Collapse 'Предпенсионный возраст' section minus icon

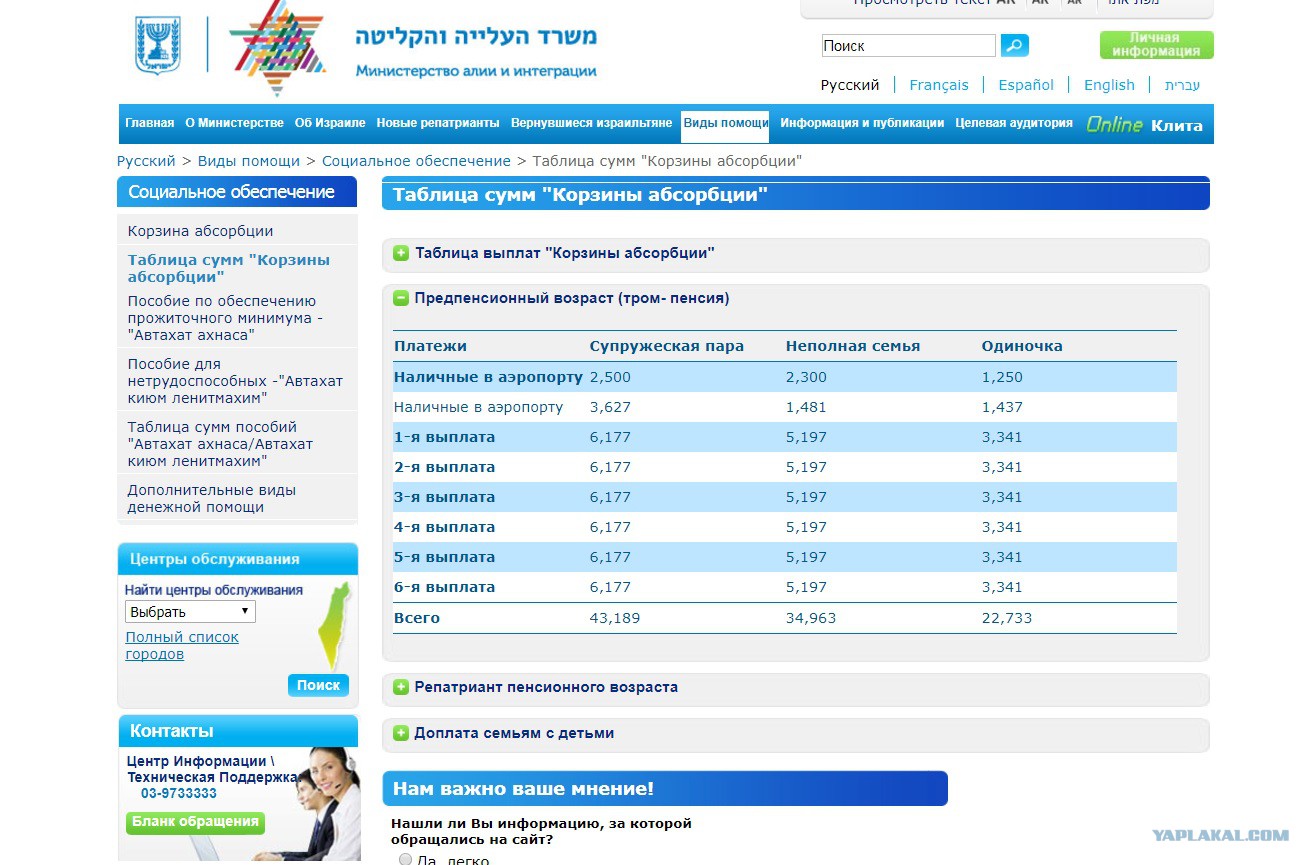pyautogui.click(x=401, y=298)
